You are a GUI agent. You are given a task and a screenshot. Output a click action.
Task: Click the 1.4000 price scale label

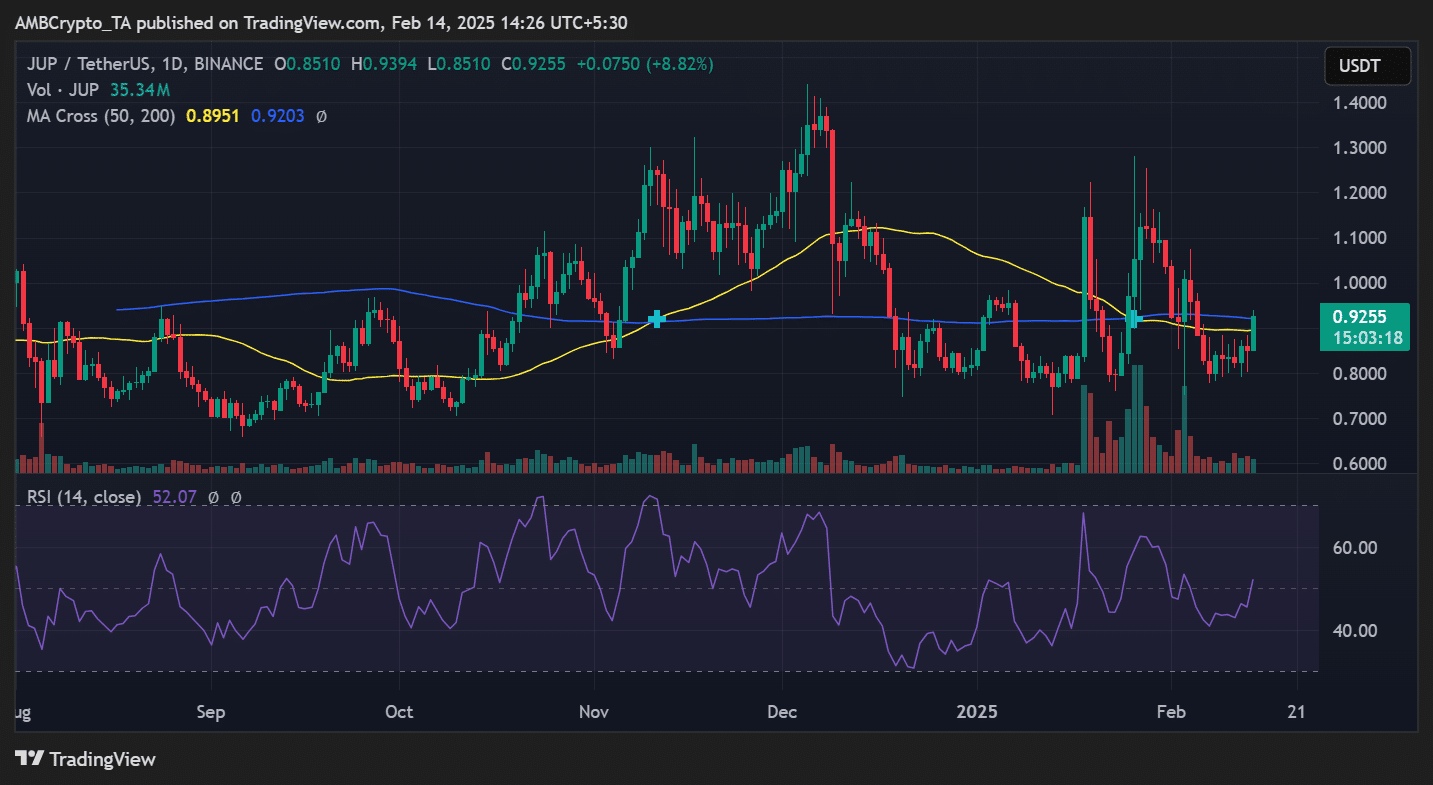(1360, 102)
